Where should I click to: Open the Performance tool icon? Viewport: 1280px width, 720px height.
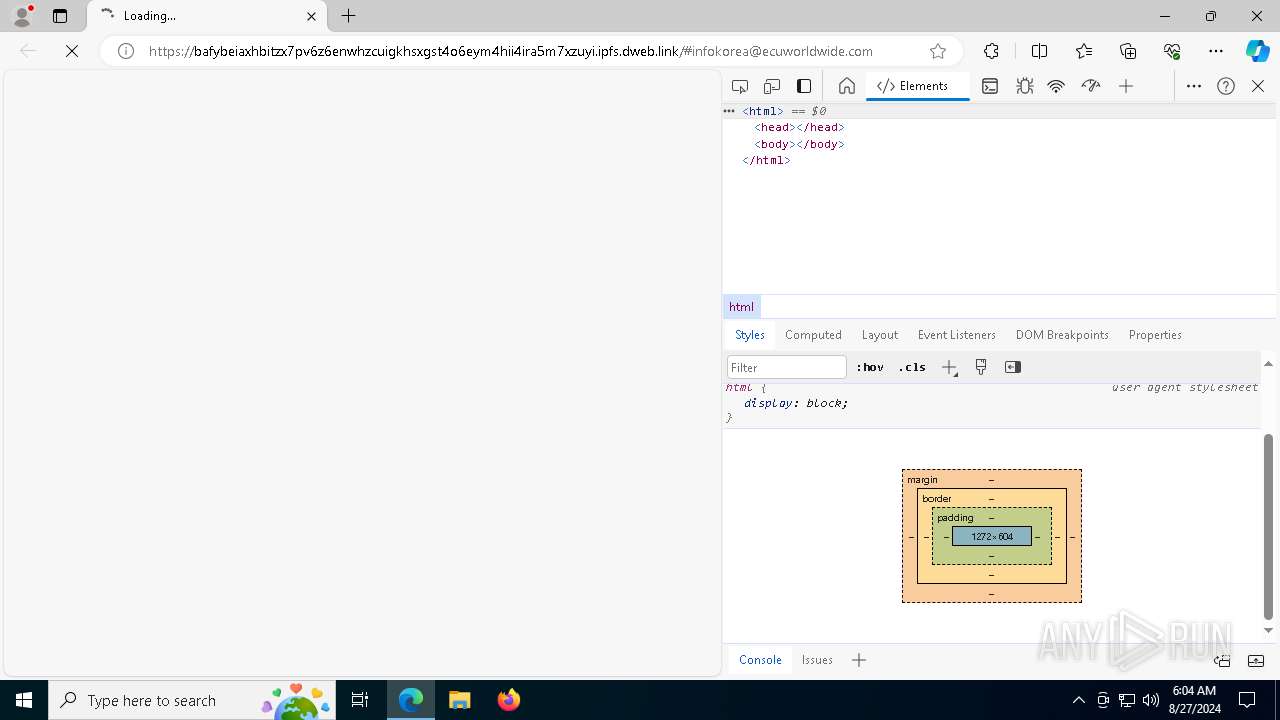coord(1091,86)
